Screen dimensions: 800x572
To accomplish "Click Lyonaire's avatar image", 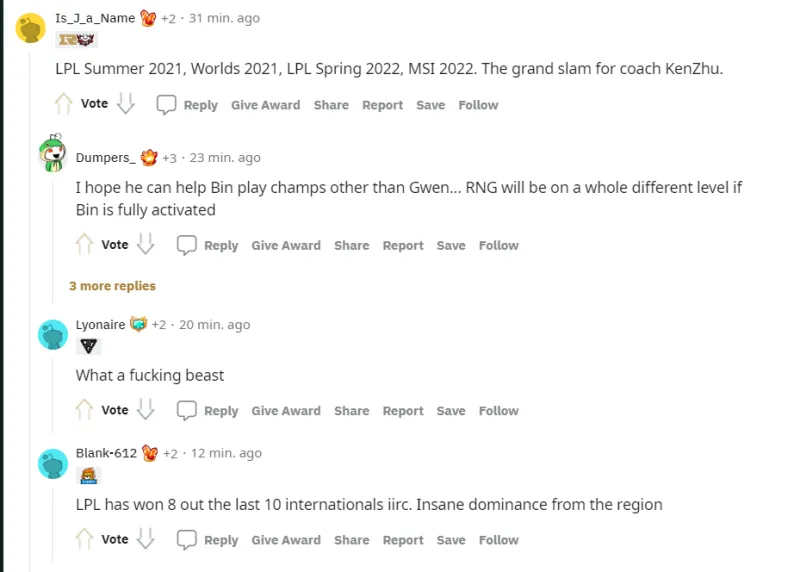I will pyautogui.click(x=53, y=334).
